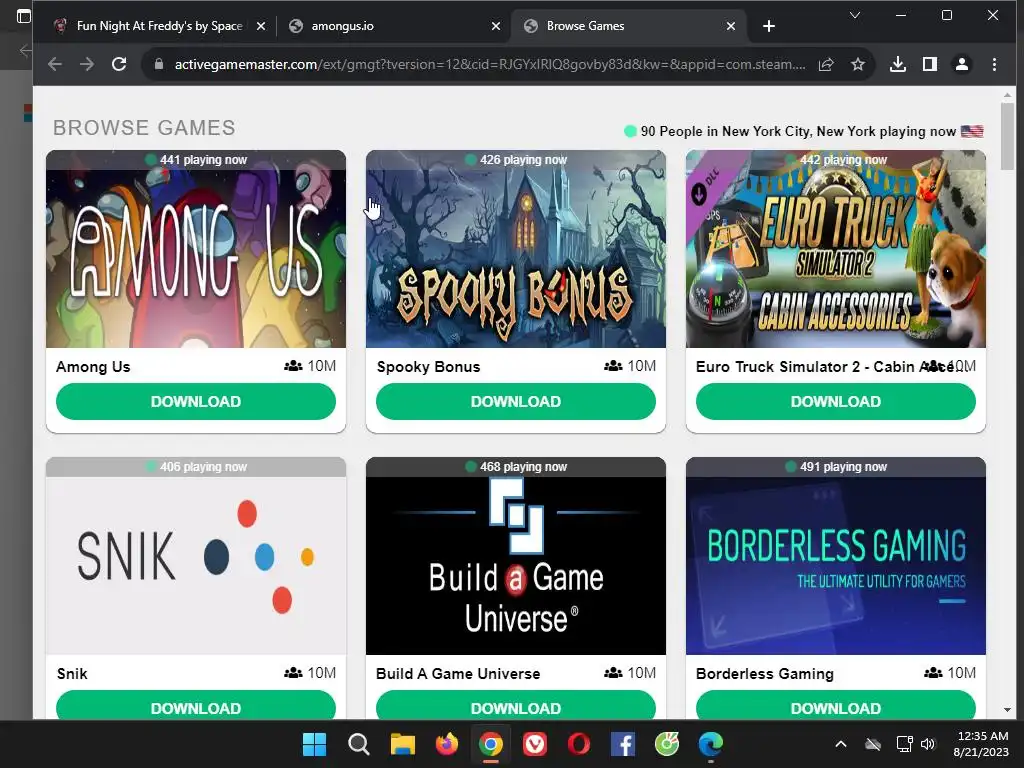1024x768 pixels.
Task: Go forward in browser history
Action: 86,64
